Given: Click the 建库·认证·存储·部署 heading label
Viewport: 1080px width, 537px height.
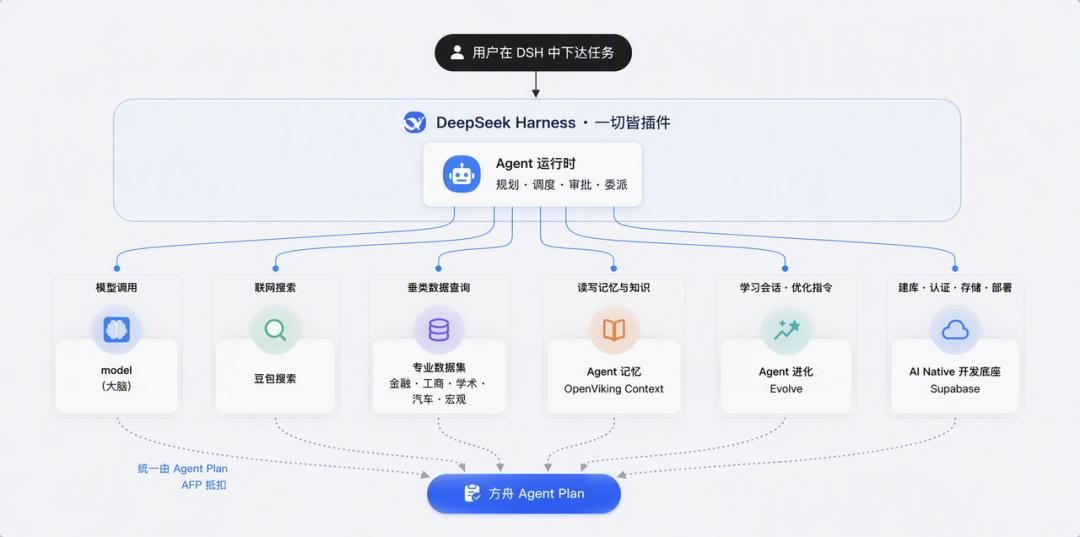Looking at the screenshot, I should pyautogui.click(x=955, y=288).
